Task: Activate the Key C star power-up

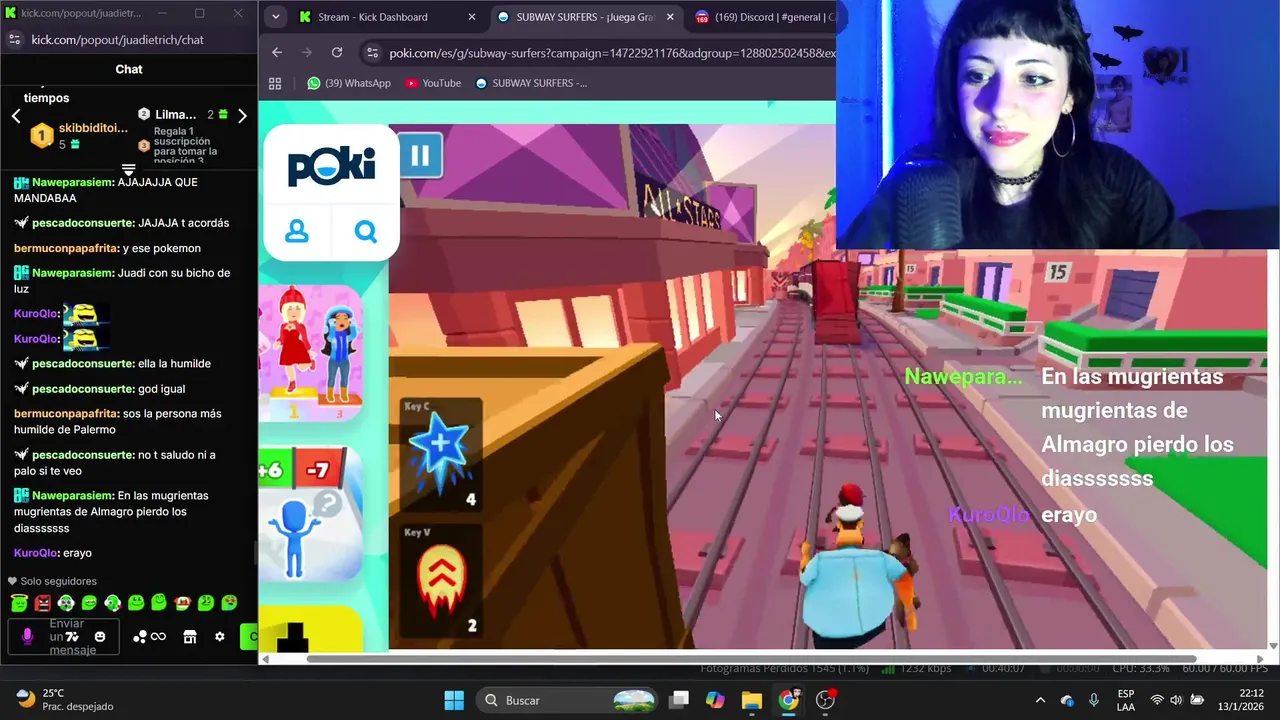Action: (x=441, y=455)
